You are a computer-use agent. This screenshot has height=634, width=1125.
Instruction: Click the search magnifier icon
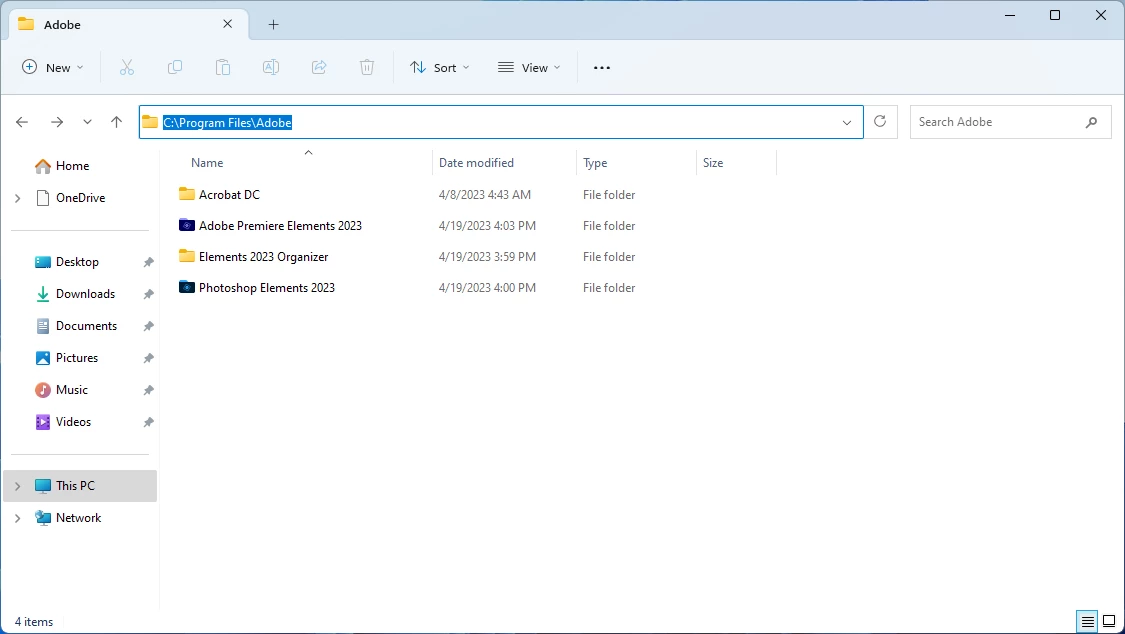[1091, 123]
